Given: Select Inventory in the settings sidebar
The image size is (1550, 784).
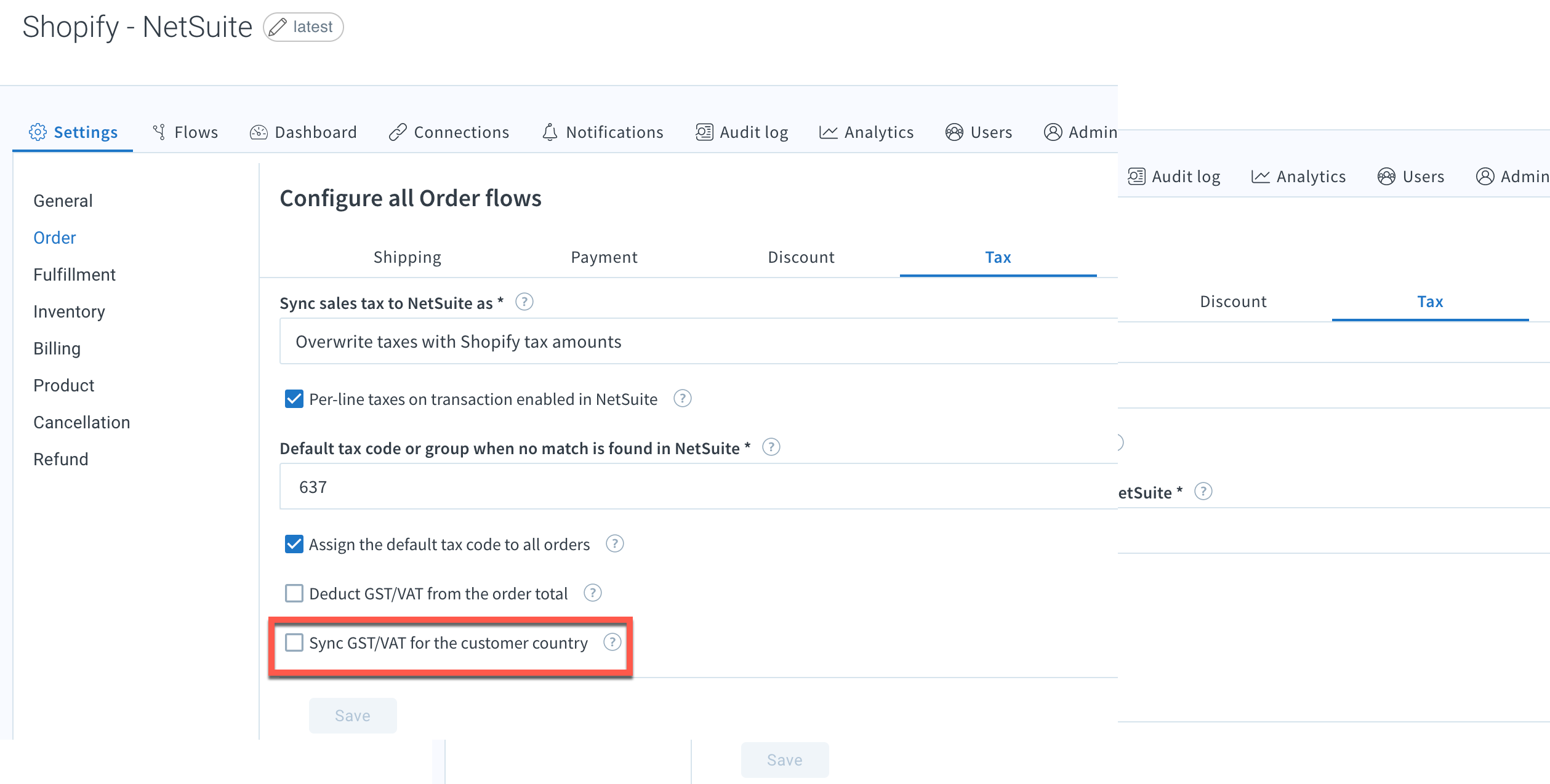Looking at the screenshot, I should pos(69,311).
